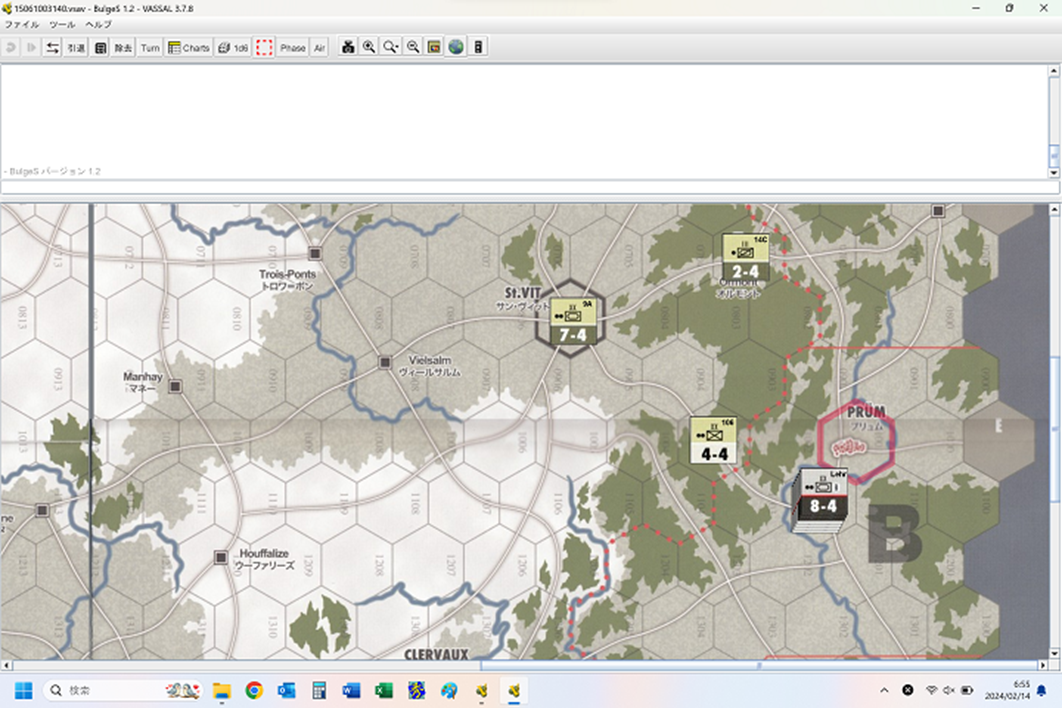
Task: Click the Phase button
Action: tap(293, 47)
